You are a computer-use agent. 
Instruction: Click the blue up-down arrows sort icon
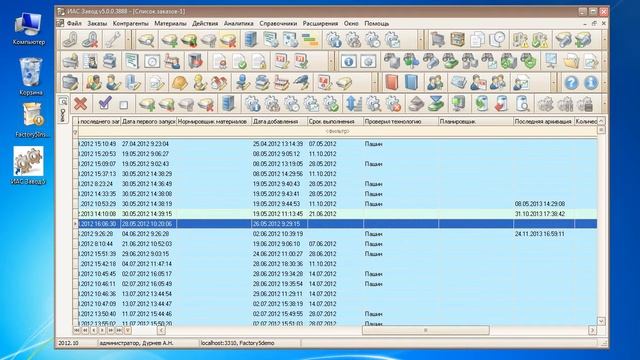click(x=353, y=104)
